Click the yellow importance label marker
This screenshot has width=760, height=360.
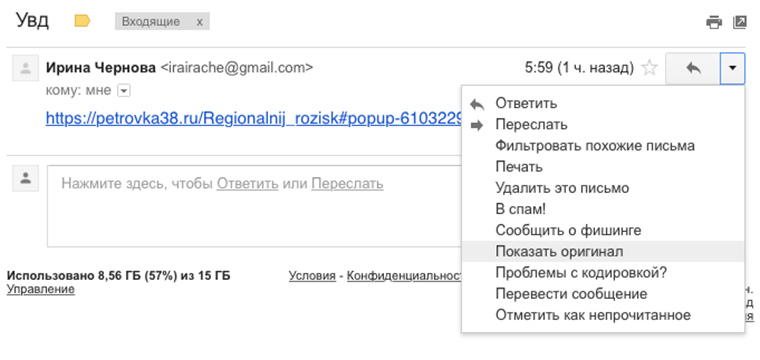pyautogui.click(x=82, y=21)
